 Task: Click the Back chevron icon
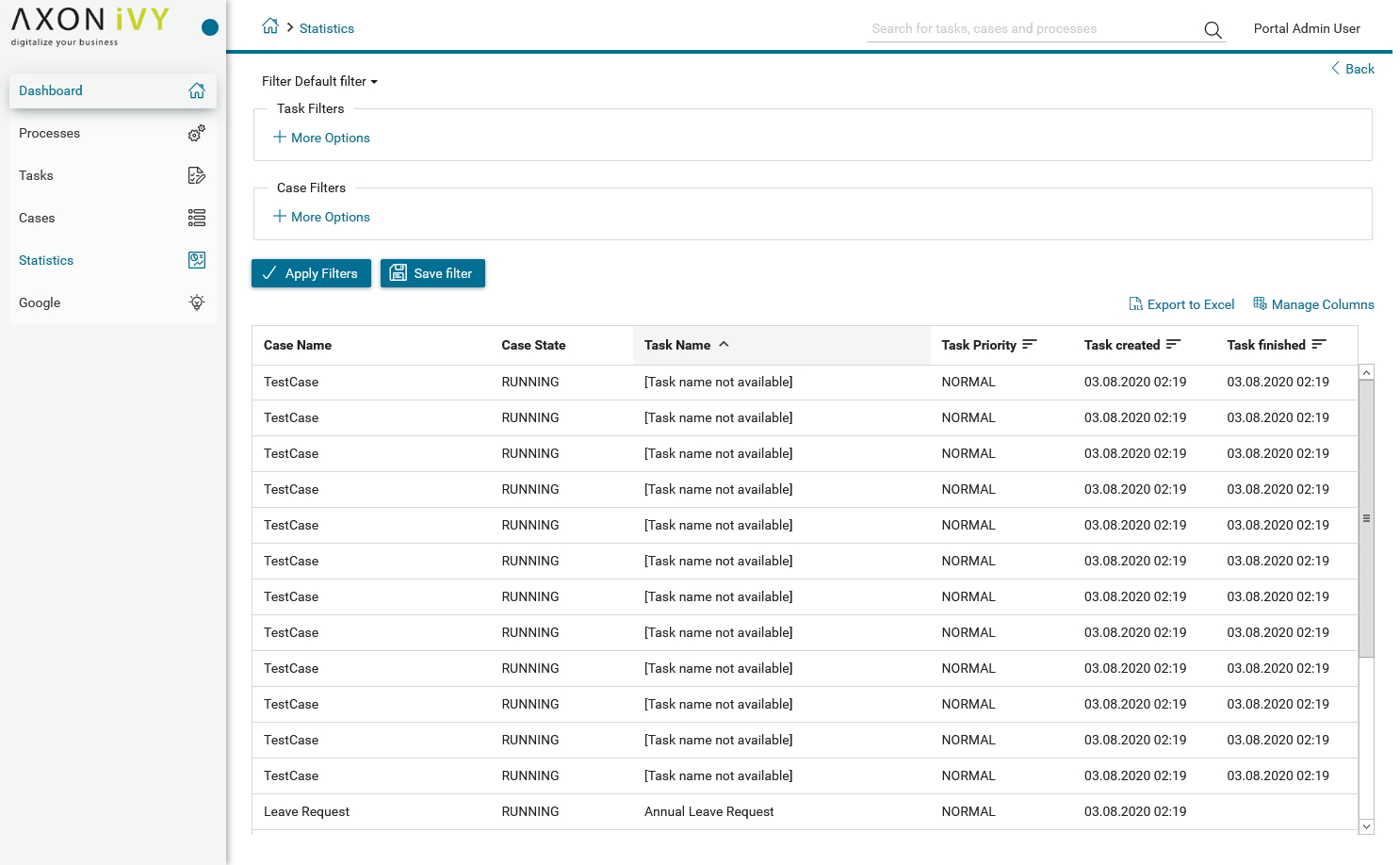[x=1335, y=68]
